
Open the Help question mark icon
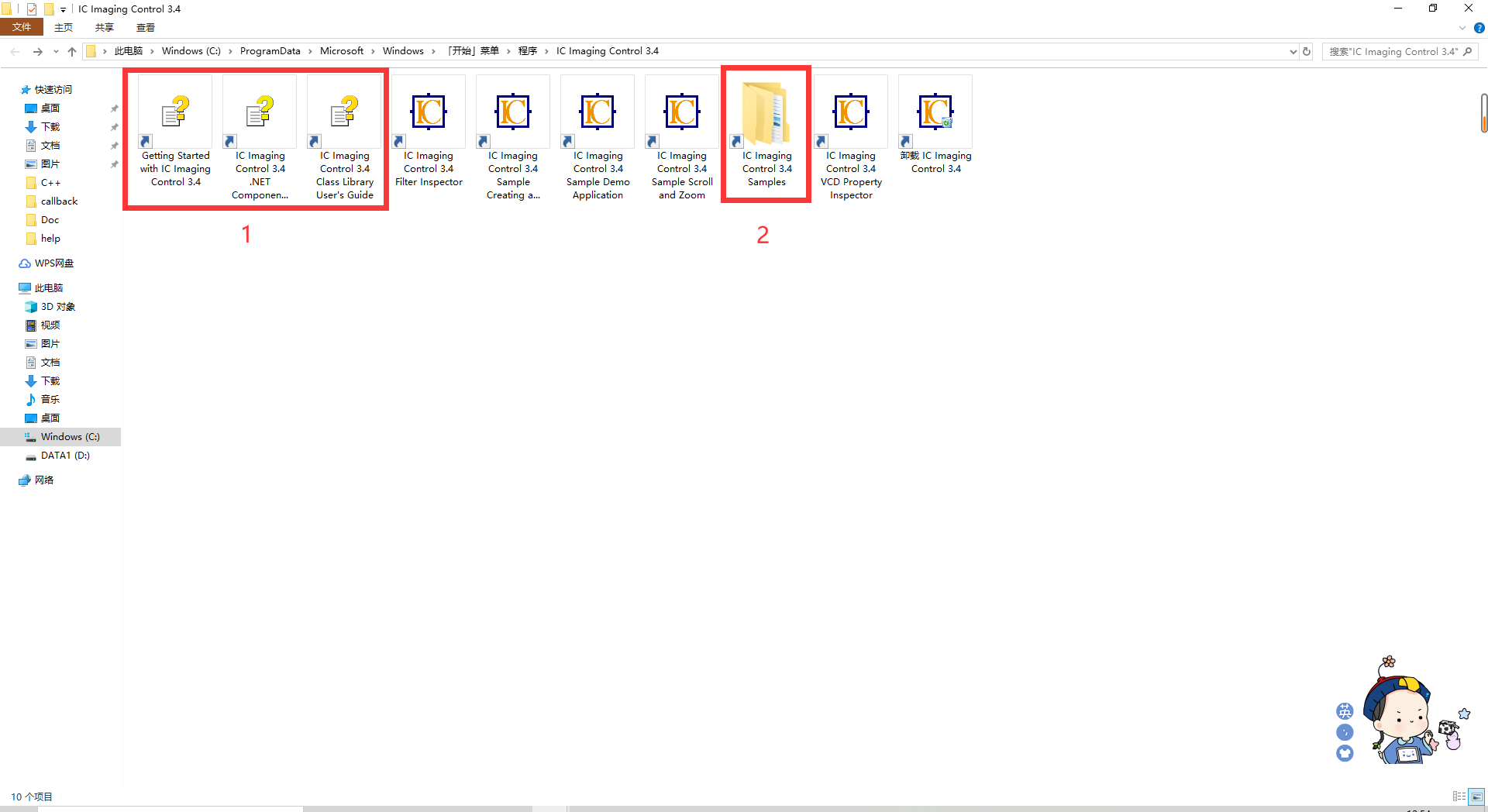click(1479, 28)
